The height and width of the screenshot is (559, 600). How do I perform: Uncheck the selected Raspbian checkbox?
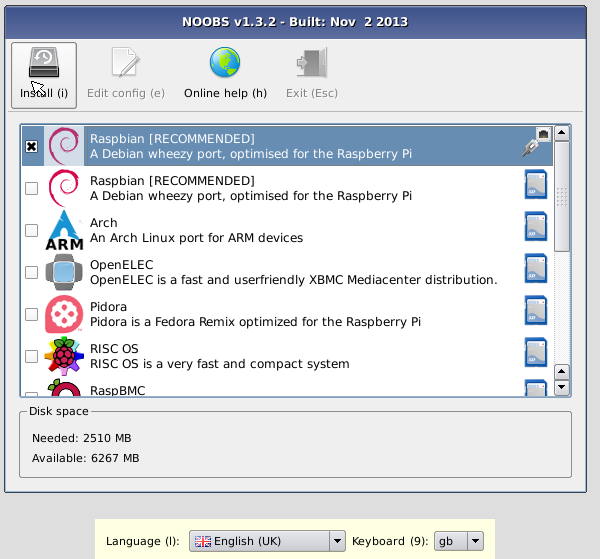pyautogui.click(x=31, y=147)
